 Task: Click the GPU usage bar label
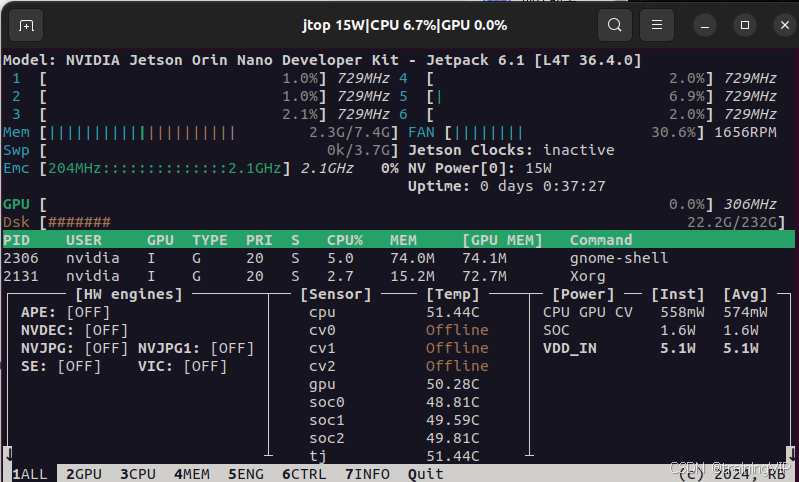(16, 204)
